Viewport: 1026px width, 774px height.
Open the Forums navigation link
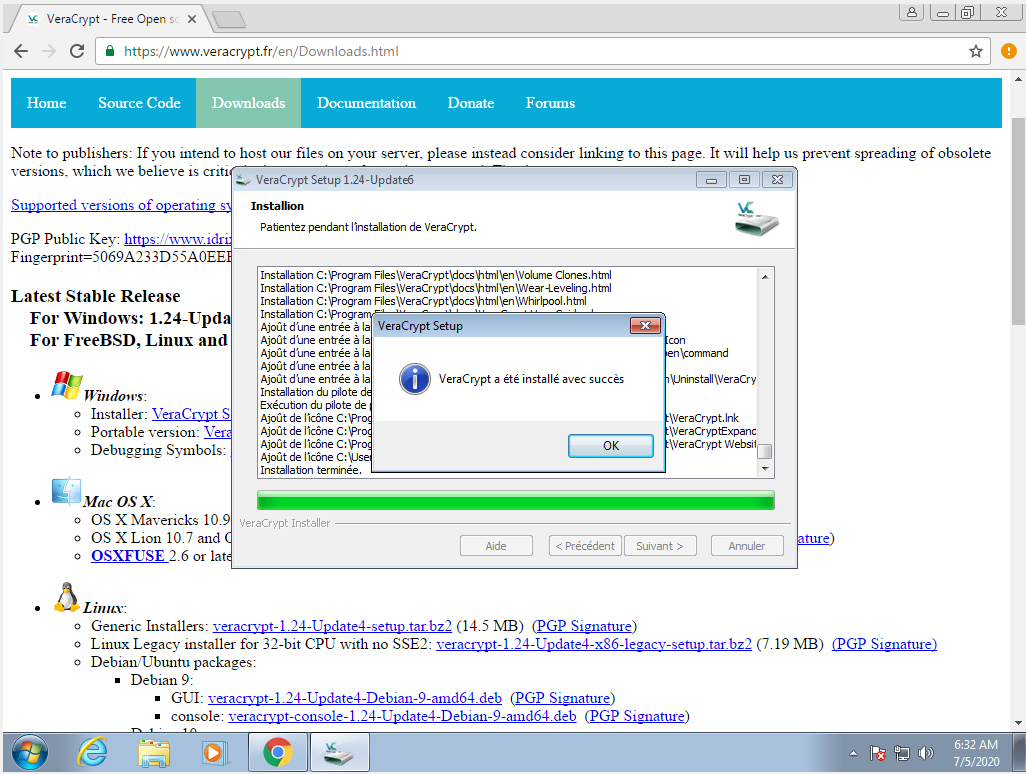tap(550, 103)
